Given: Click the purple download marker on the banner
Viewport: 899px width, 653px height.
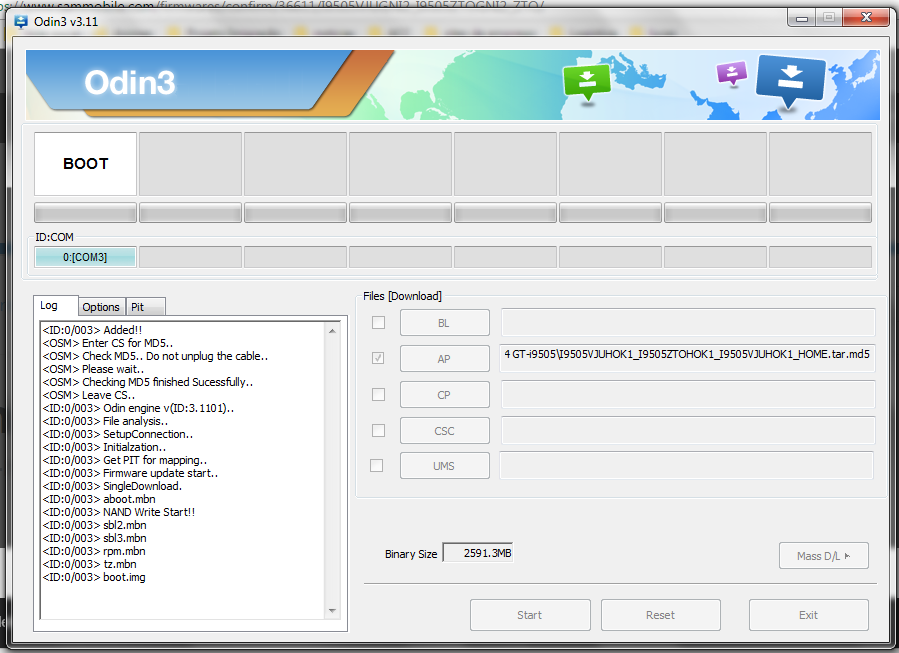Looking at the screenshot, I should tap(732, 73).
